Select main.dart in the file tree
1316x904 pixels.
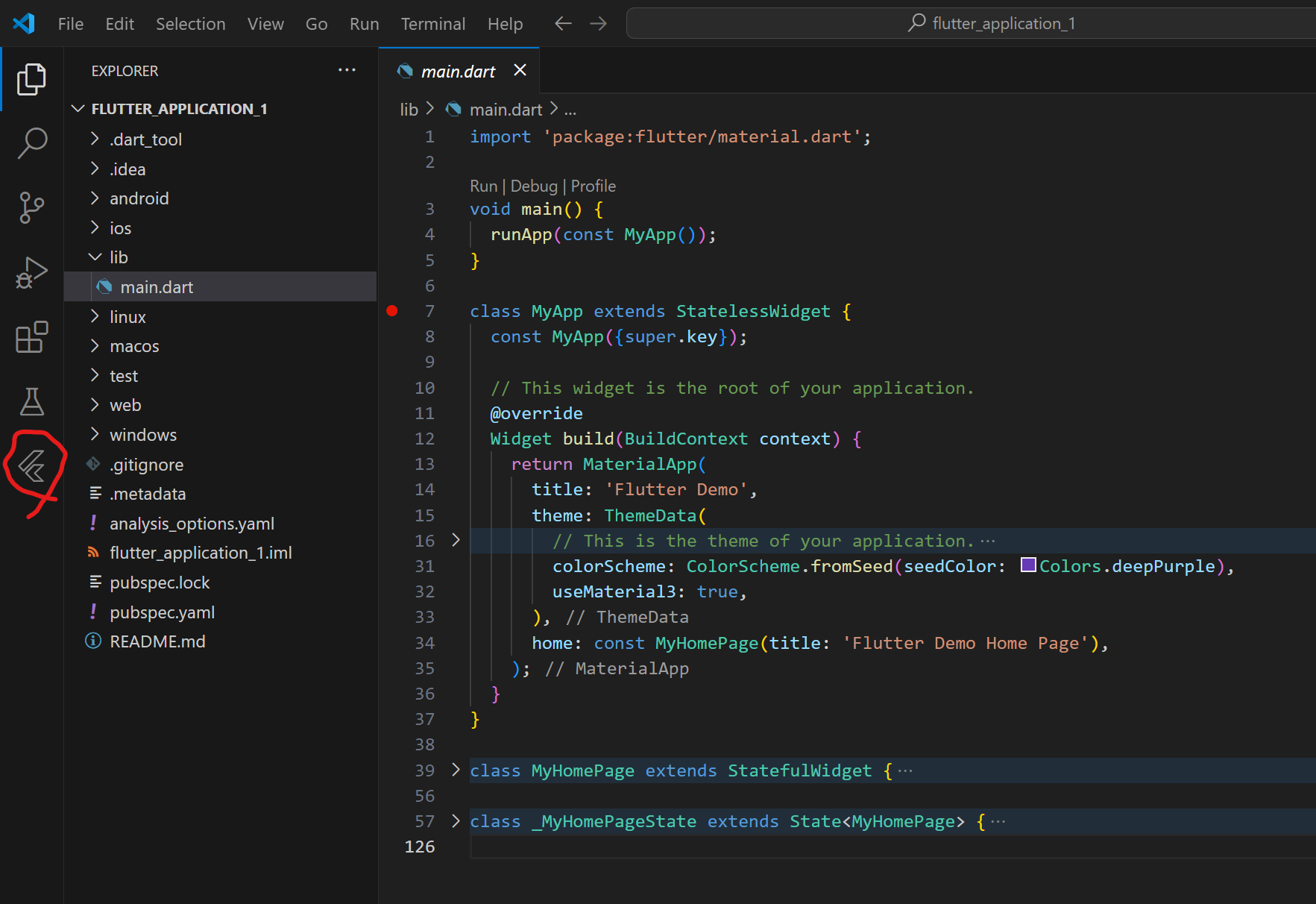click(x=221, y=287)
